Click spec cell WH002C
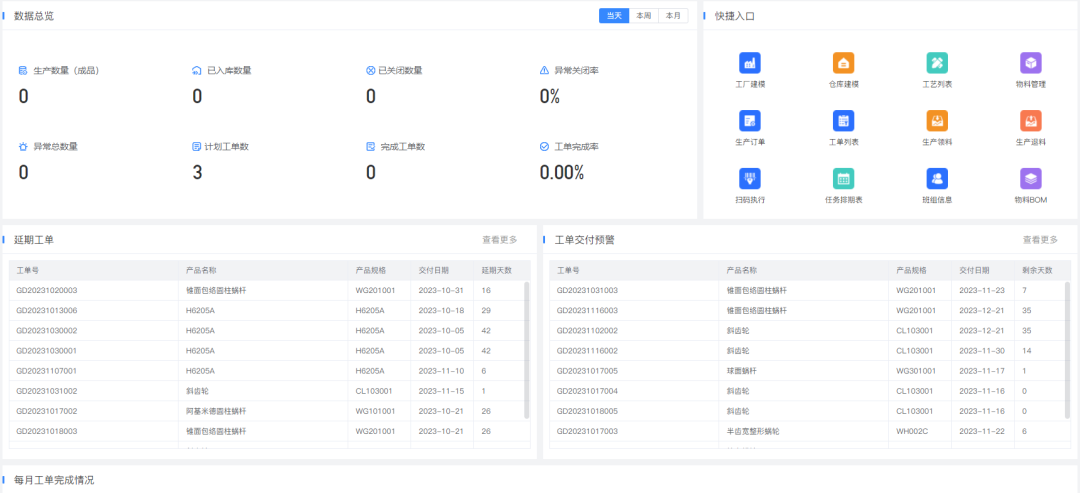Viewport: 1080px width, 493px height. pyautogui.click(x=911, y=431)
